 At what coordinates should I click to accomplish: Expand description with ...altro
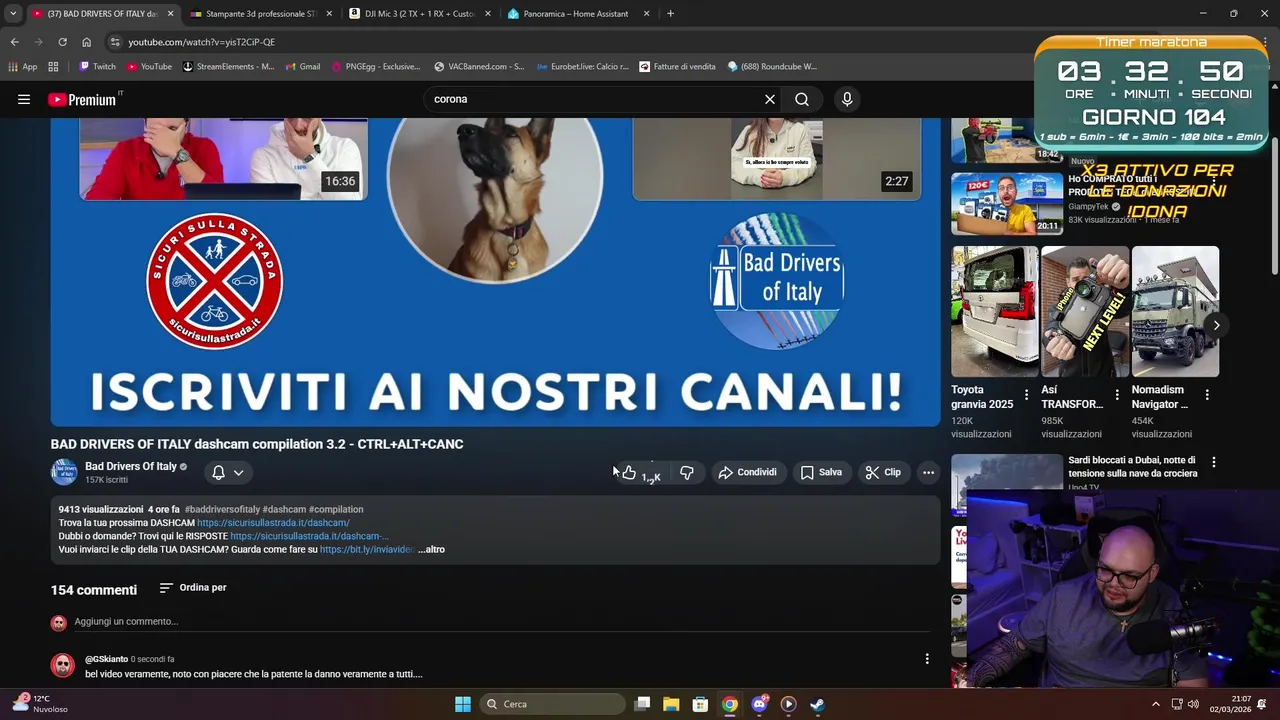tap(431, 549)
